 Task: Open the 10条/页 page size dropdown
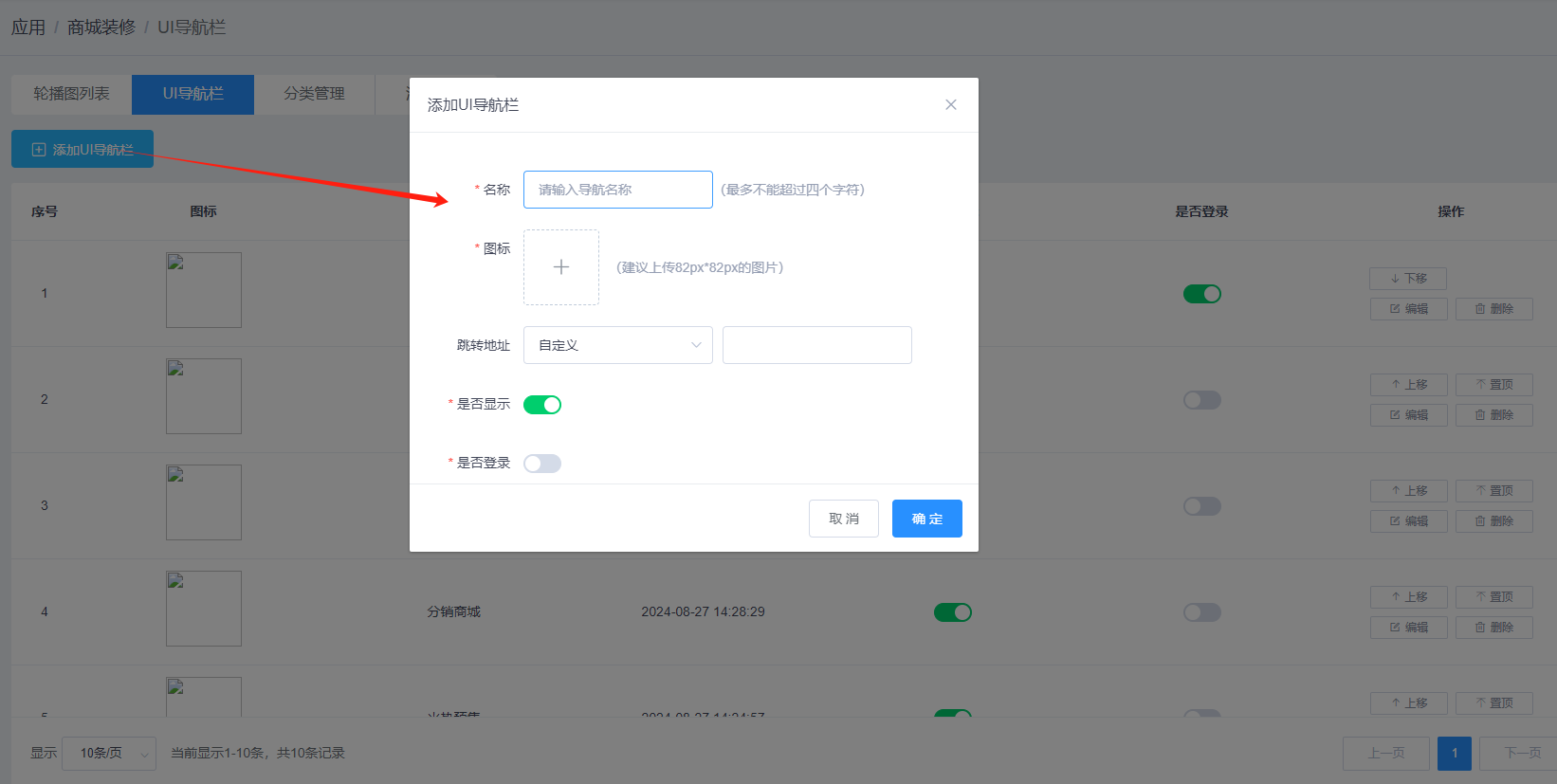109,754
